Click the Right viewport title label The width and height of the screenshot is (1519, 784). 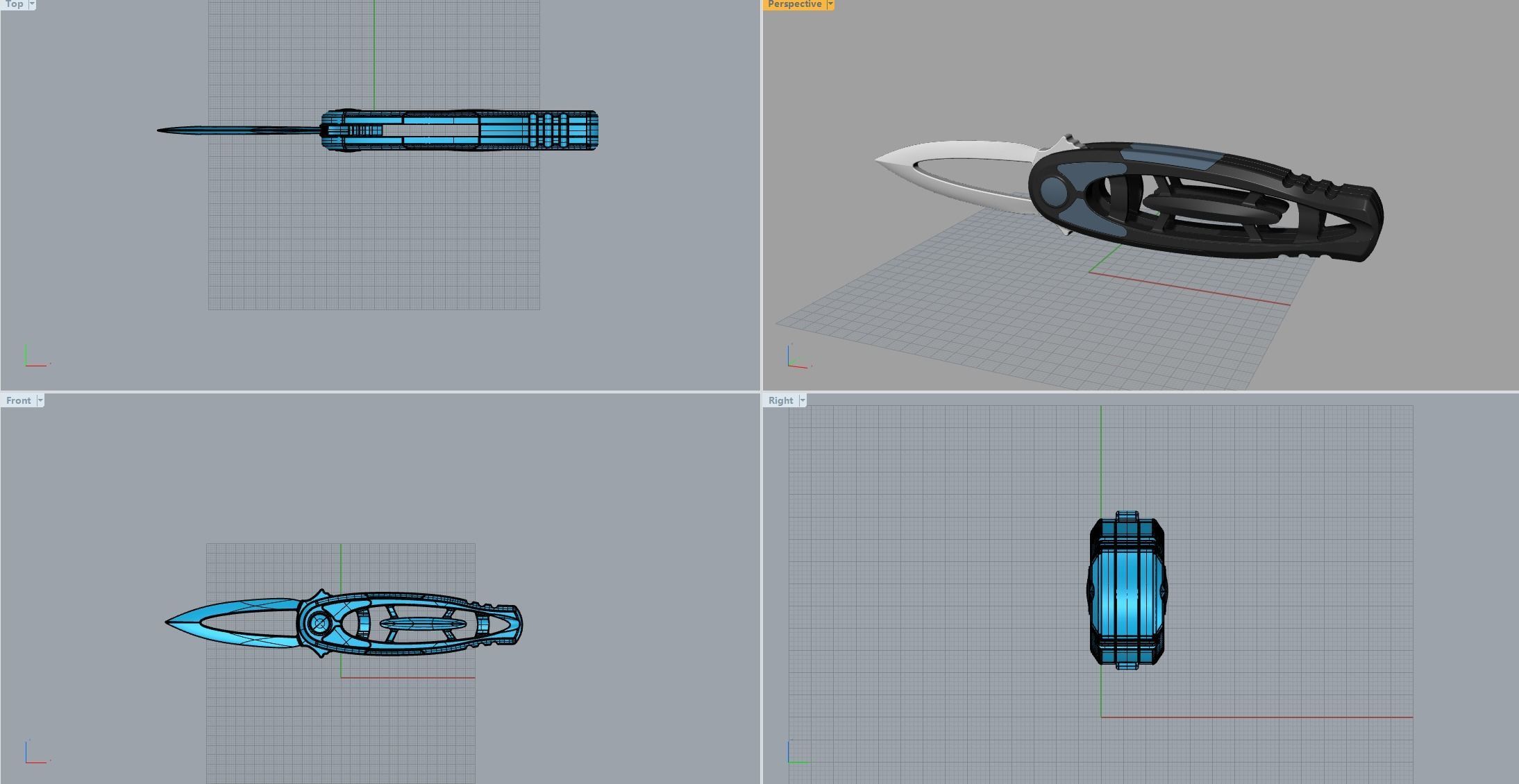780,400
